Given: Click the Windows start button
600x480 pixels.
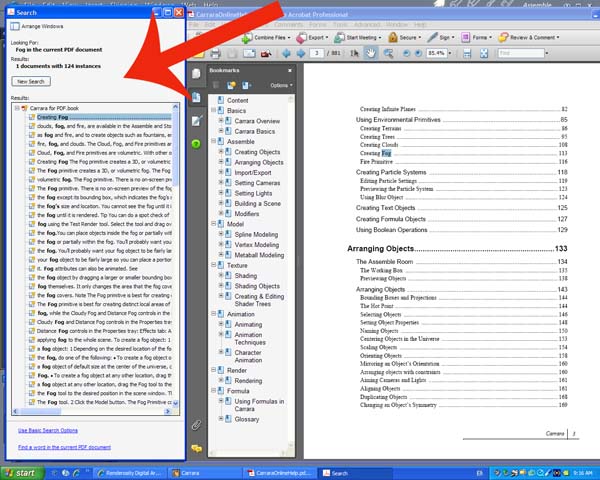Looking at the screenshot, I should (x=22, y=473).
